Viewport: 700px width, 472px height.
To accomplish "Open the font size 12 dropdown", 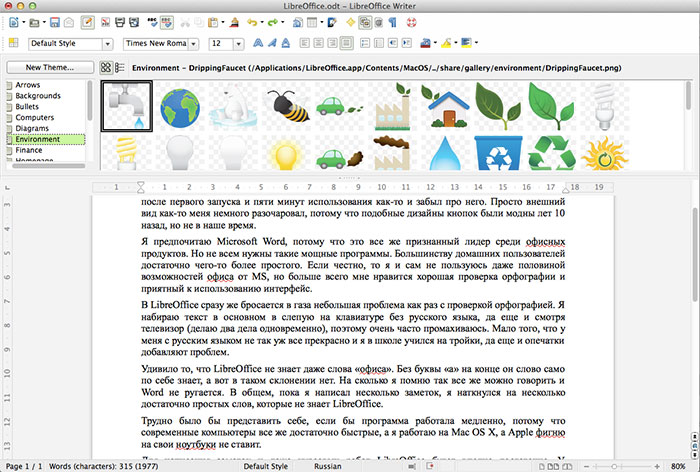I will (x=238, y=44).
